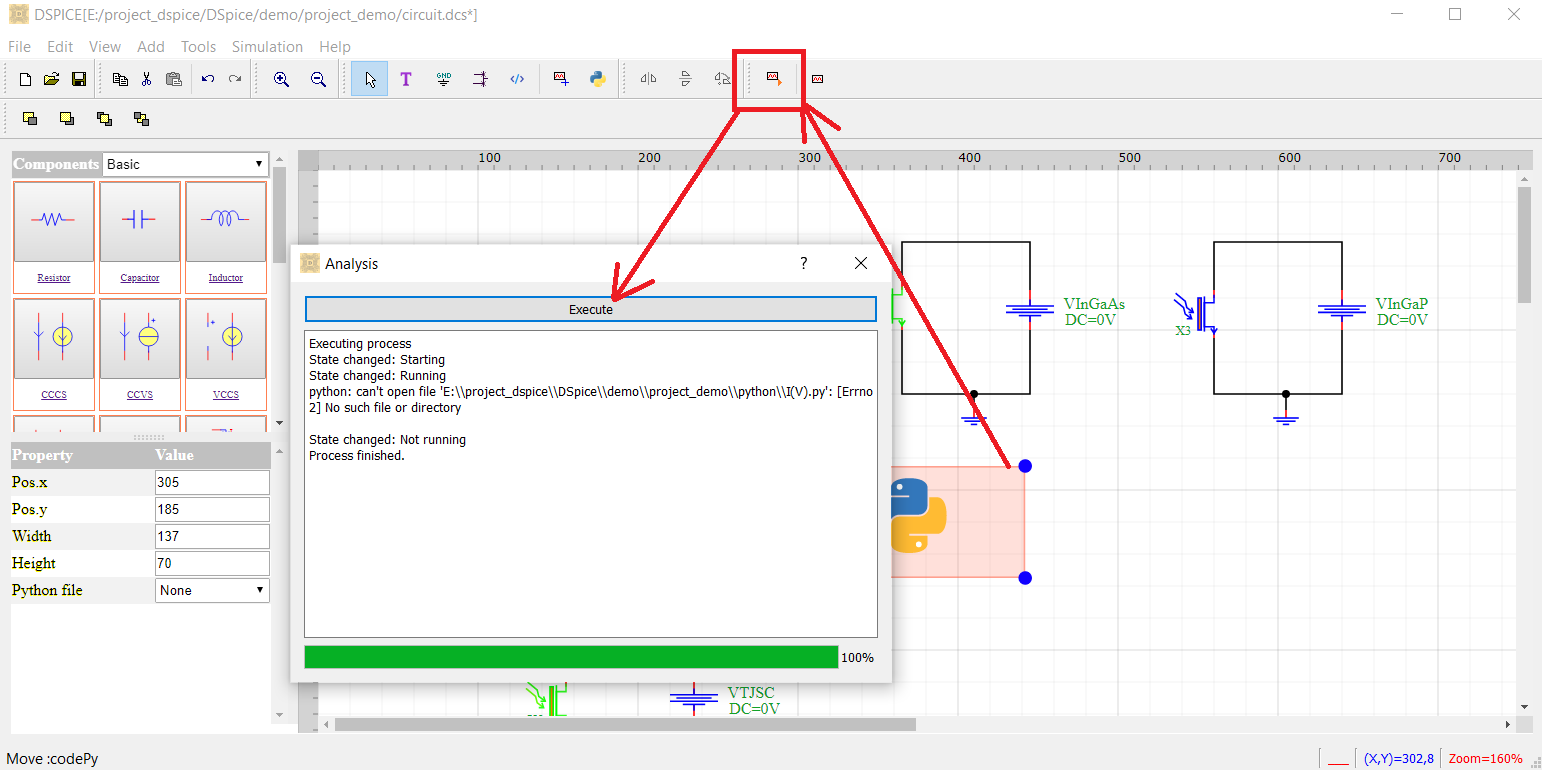Expand the Python file dropdown set to None

(212, 590)
